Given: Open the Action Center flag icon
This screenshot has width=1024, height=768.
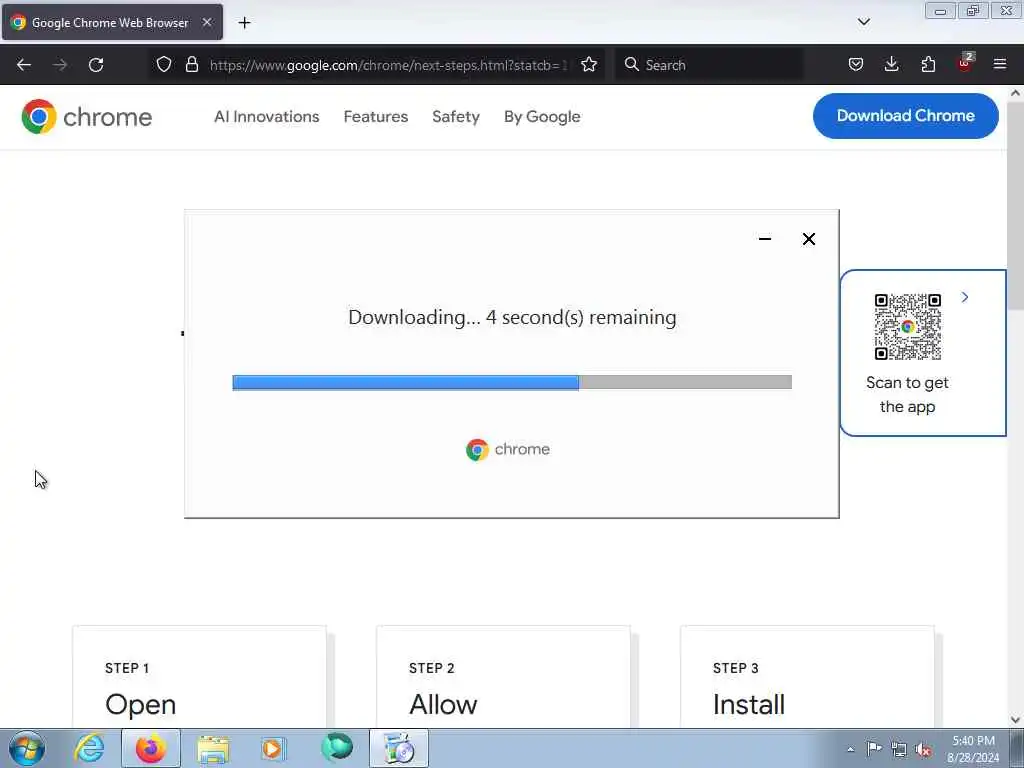Looking at the screenshot, I should pos(874,748).
